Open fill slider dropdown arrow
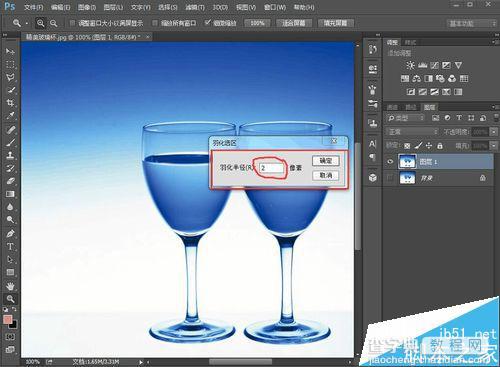The width and height of the screenshot is (500, 367). point(494,146)
